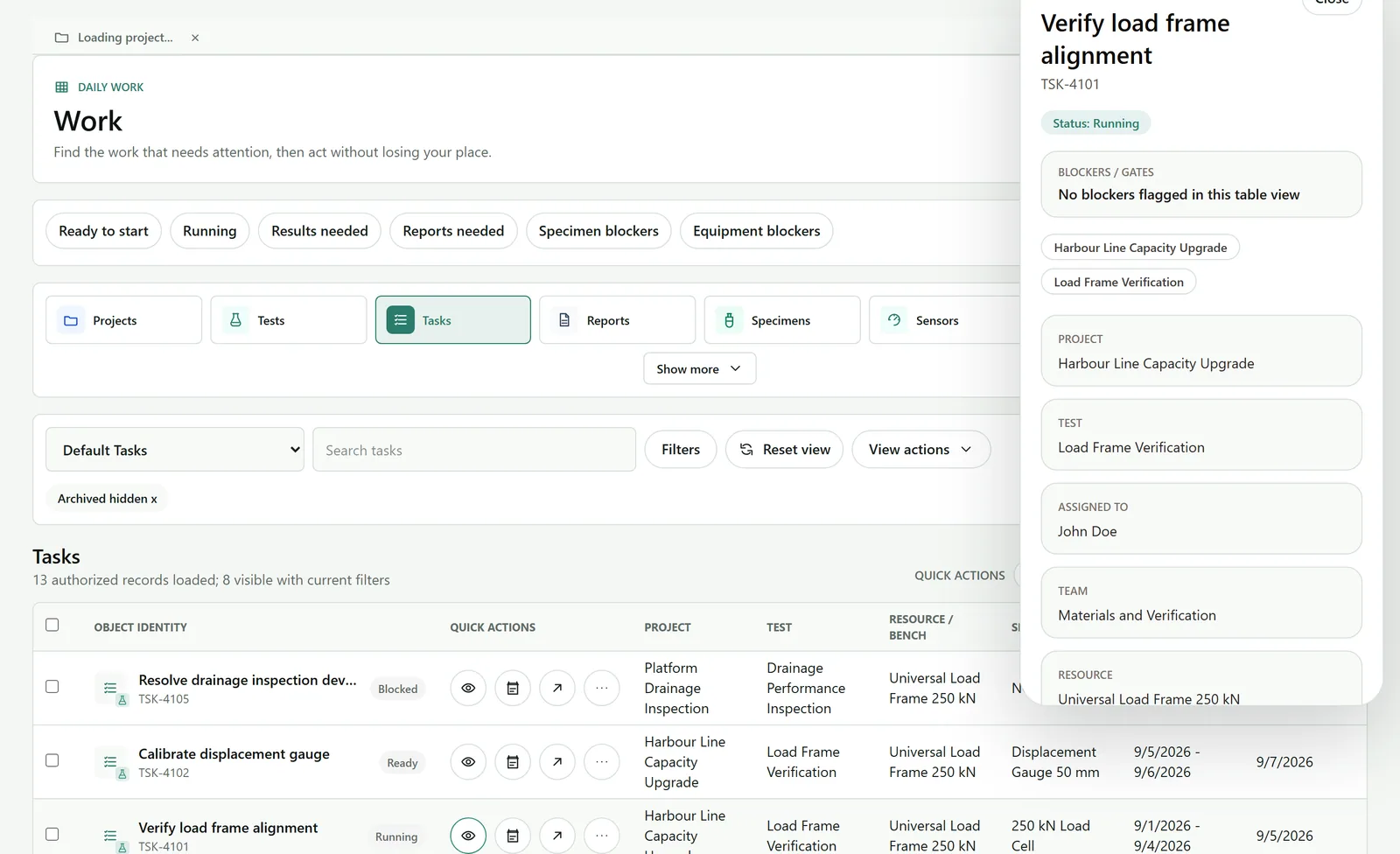Screen dimensions: 1400x854
Task: Open calendar icon in TSK-4101 row
Action: pos(513,836)
